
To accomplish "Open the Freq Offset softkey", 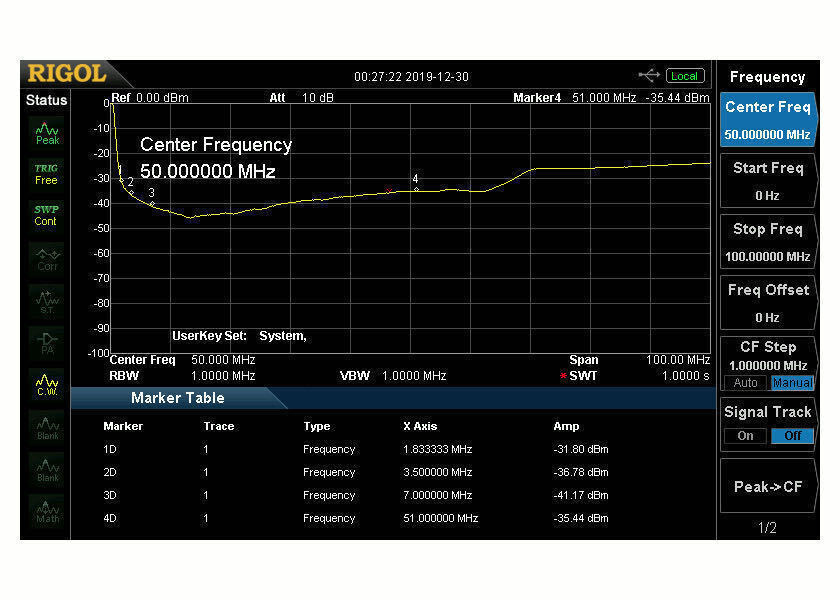I will [x=768, y=303].
